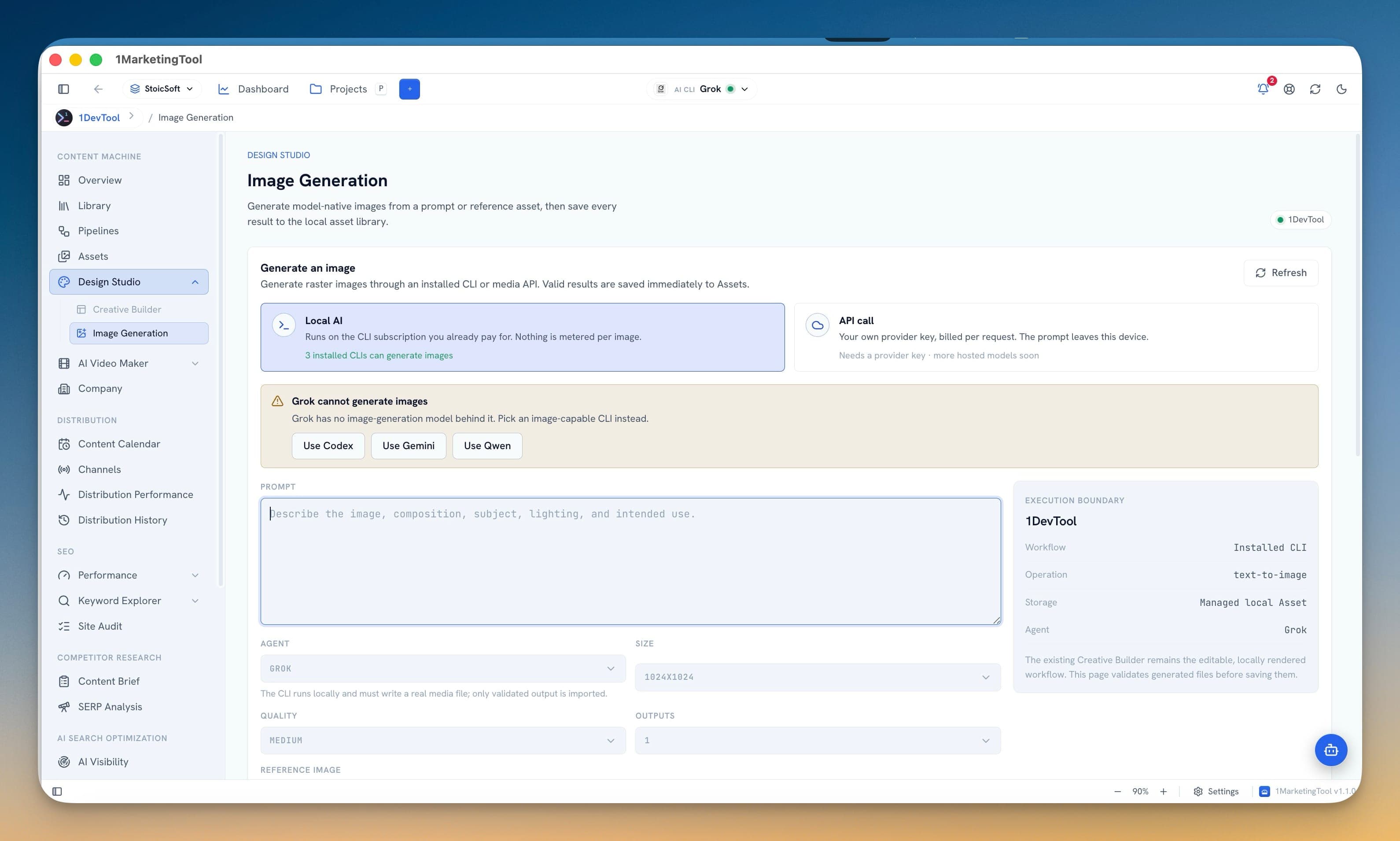
Task: Open Assets in the sidebar
Action: [x=129, y=256]
